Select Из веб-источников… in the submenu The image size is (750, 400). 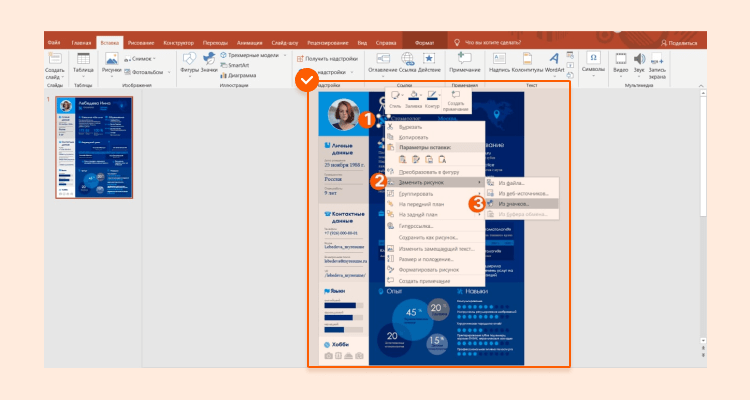tap(522, 193)
